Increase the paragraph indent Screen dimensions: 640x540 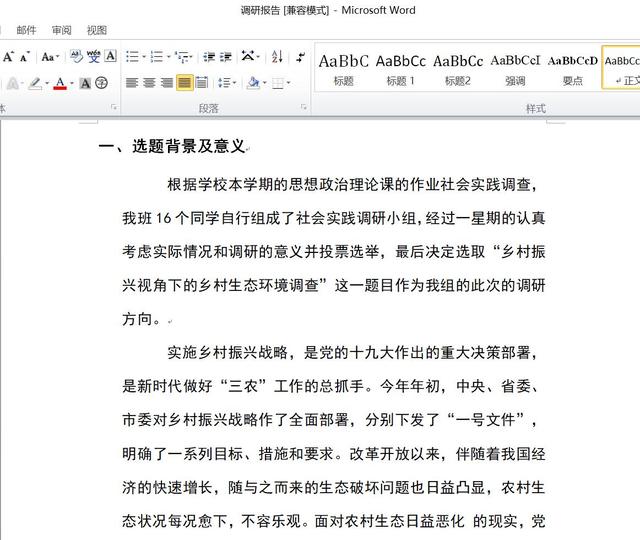226,57
